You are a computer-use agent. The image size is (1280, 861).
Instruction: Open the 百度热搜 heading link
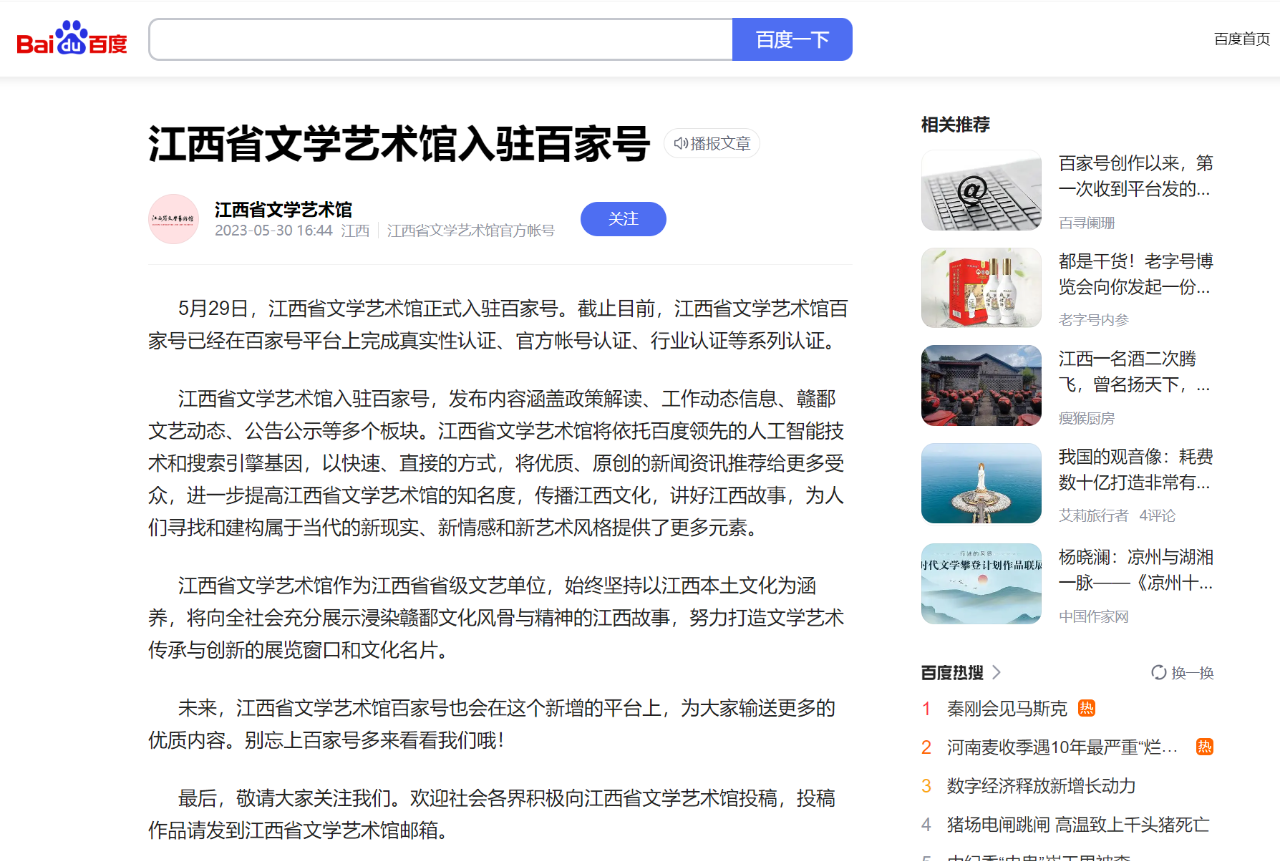tap(952, 672)
